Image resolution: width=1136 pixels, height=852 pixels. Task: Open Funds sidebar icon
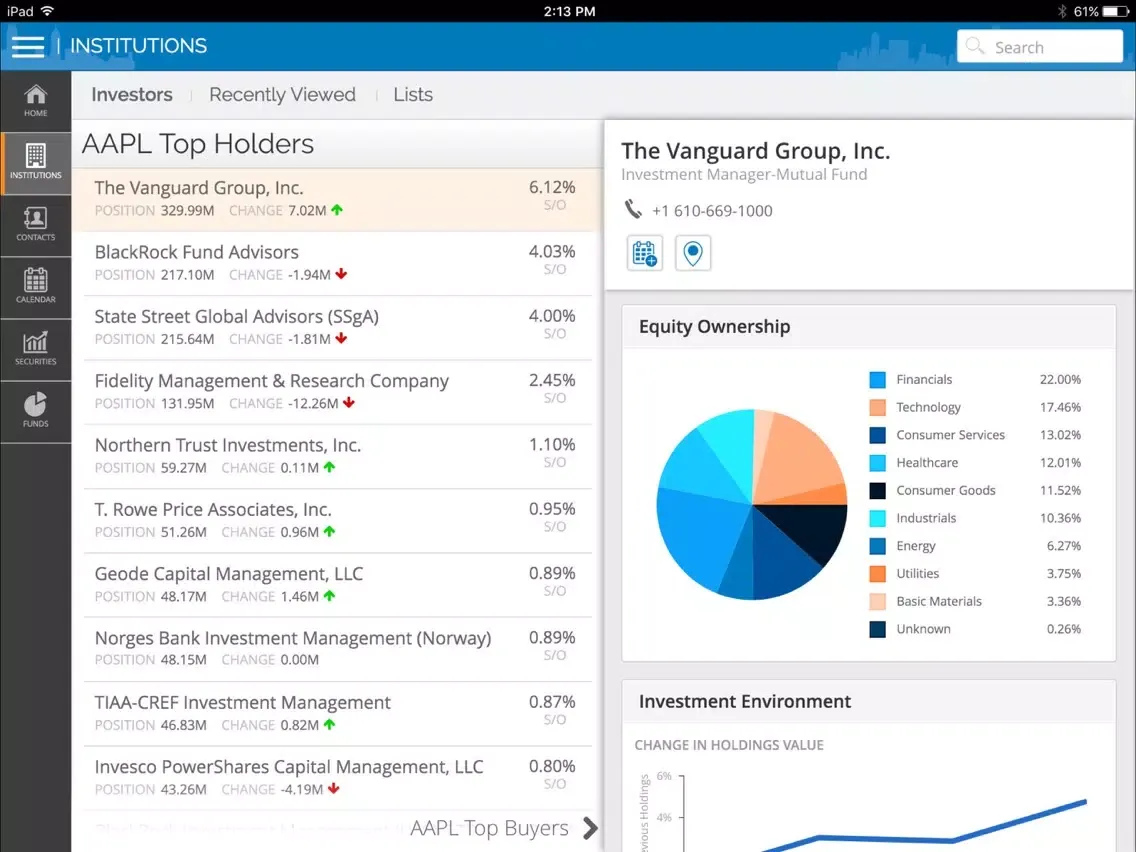pyautogui.click(x=36, y=411)
